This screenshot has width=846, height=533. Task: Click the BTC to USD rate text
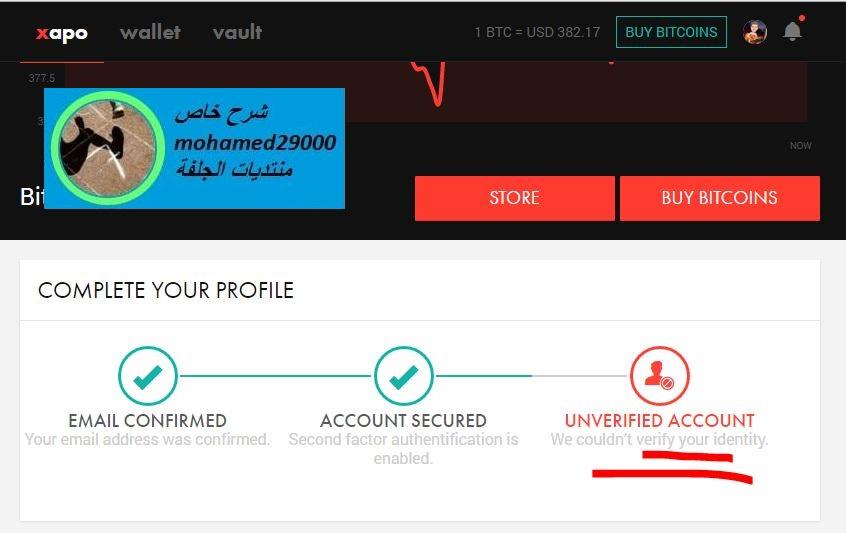pyautogui.click(x=537, y=32)
